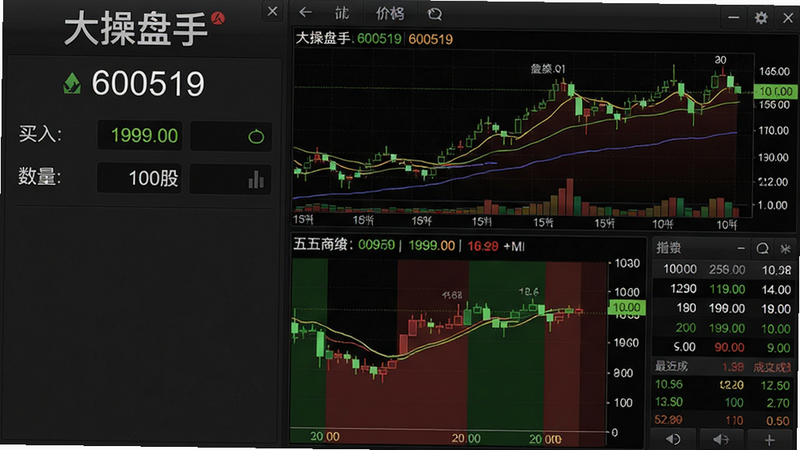Click the second speaker button at panel bottom
Screen dimensions: 800x450
coord(720,439)
